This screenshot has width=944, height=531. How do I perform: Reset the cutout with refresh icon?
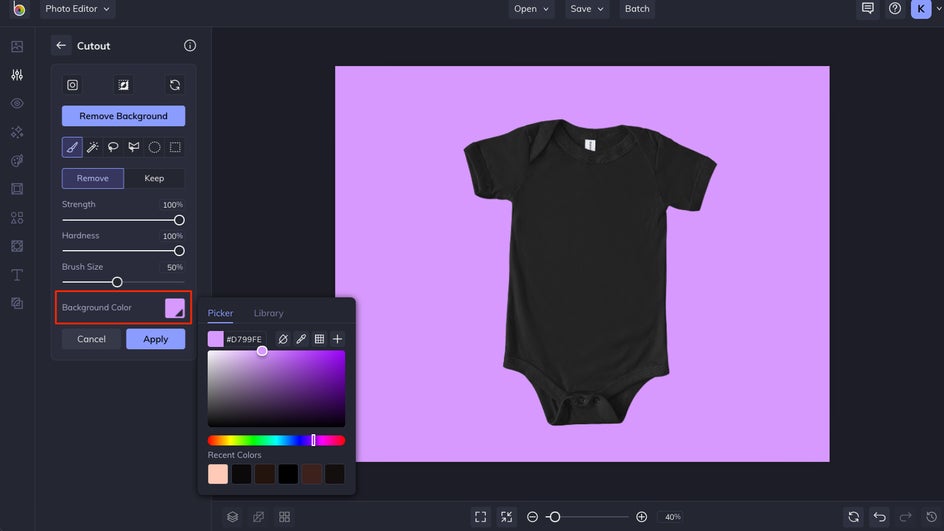click(175, 85)
